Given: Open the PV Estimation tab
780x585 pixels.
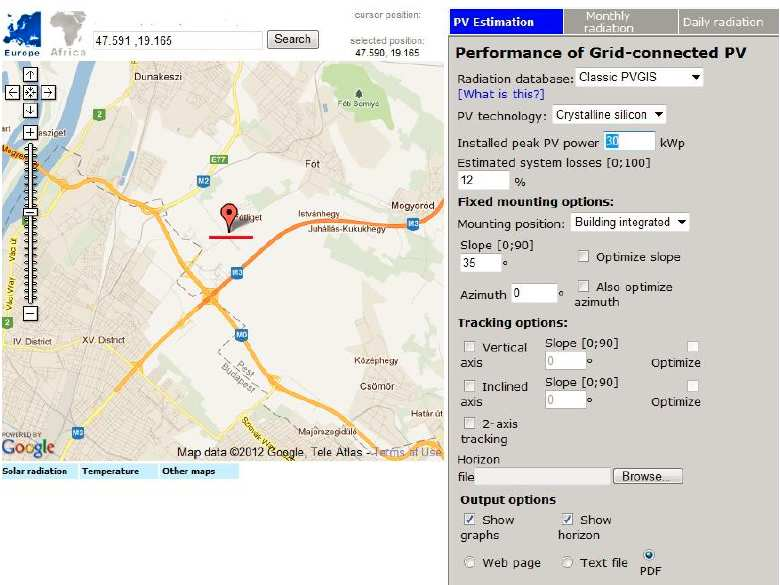Looking at the screenshot, I should (x=506, y=22).
